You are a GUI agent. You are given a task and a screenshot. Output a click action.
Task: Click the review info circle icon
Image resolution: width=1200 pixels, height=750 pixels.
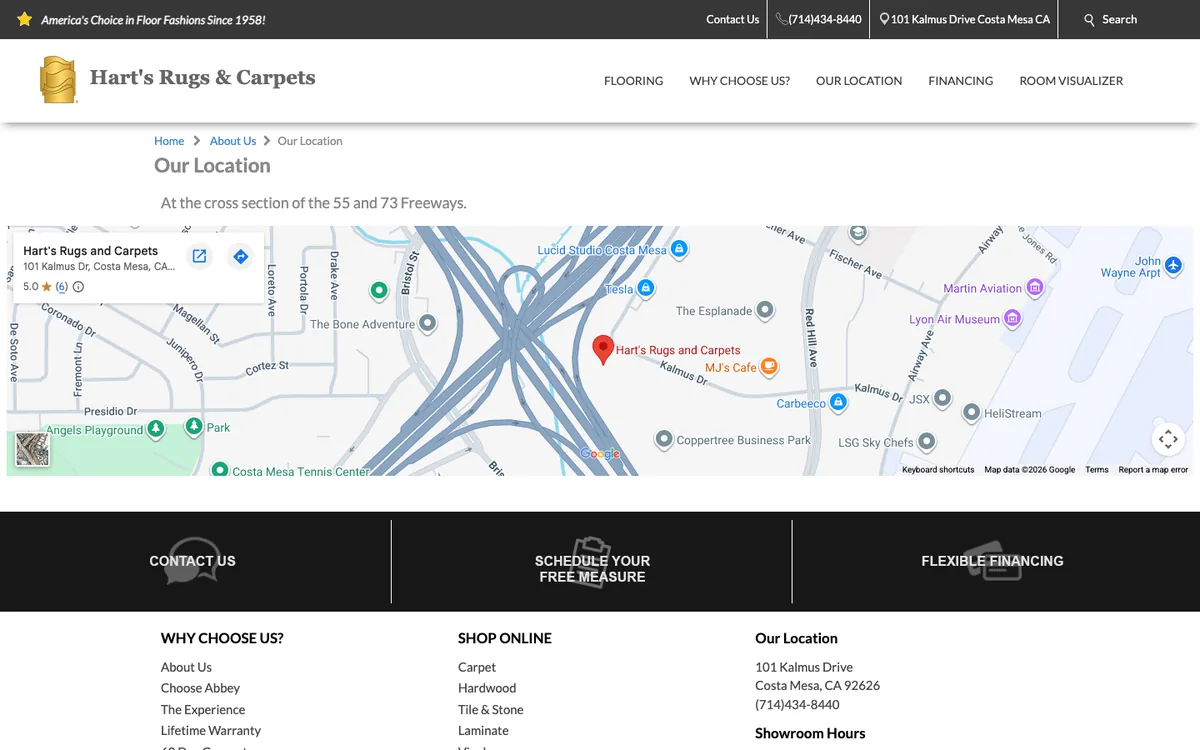tap(79, 287)
